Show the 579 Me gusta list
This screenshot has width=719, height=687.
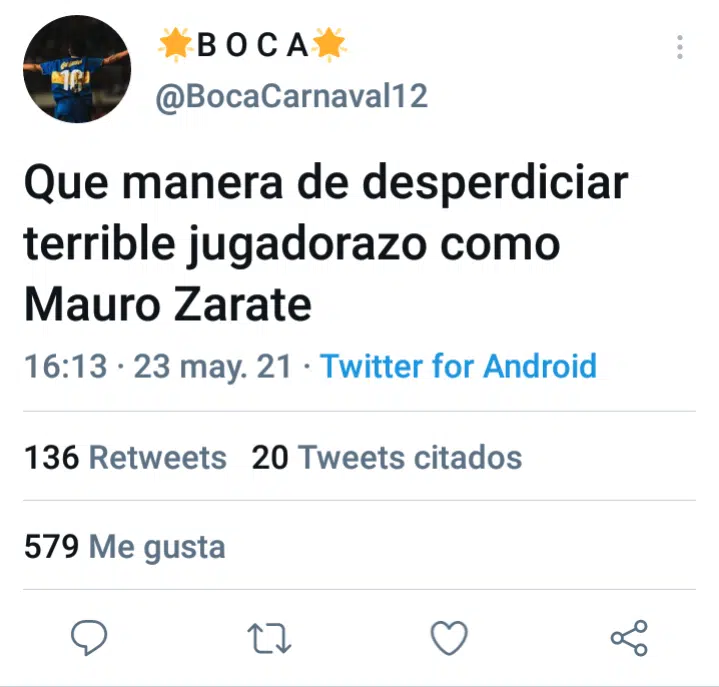click(124, 546)
